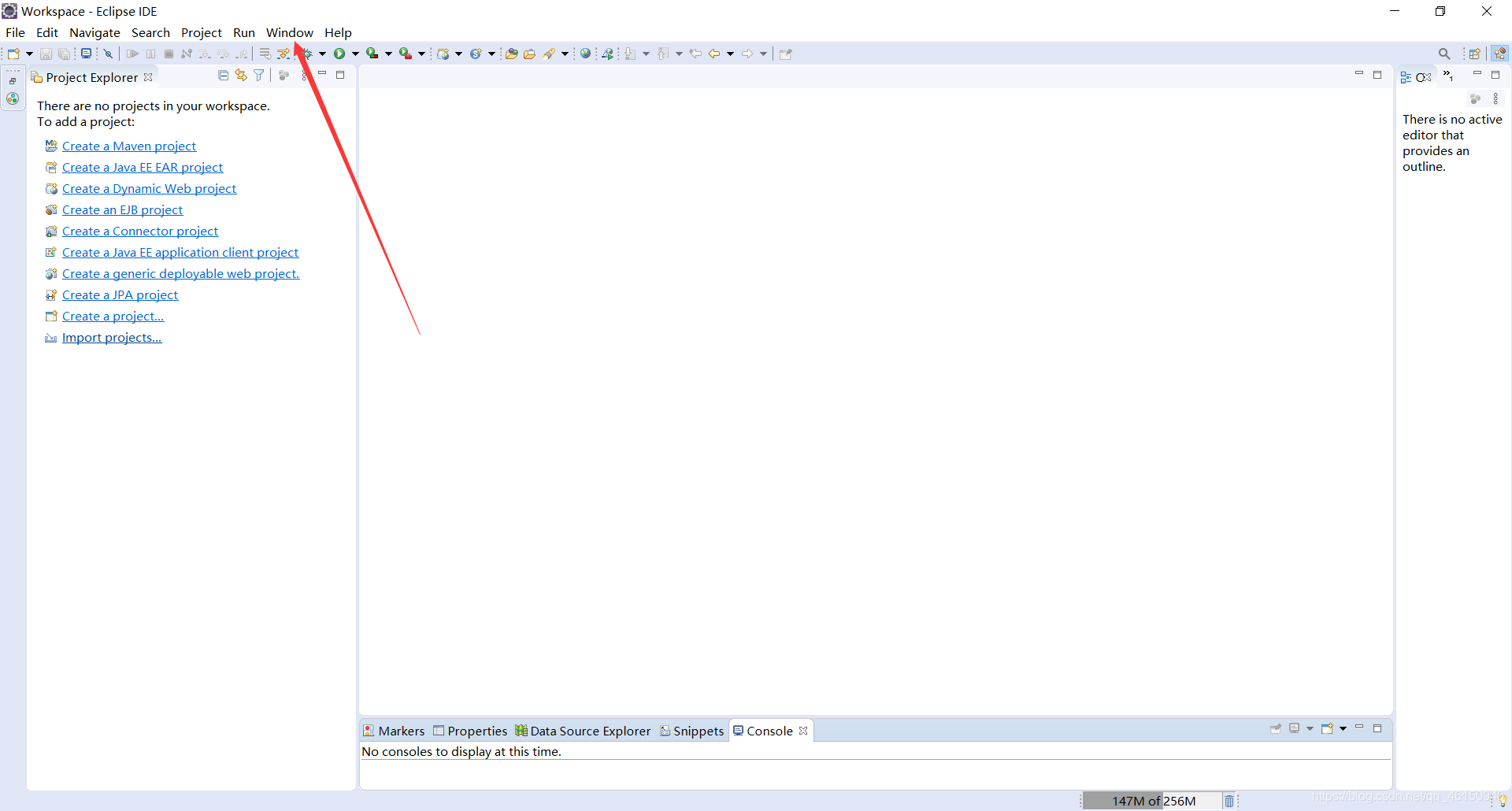Click the Run Last Tool icon

[405, 54]
